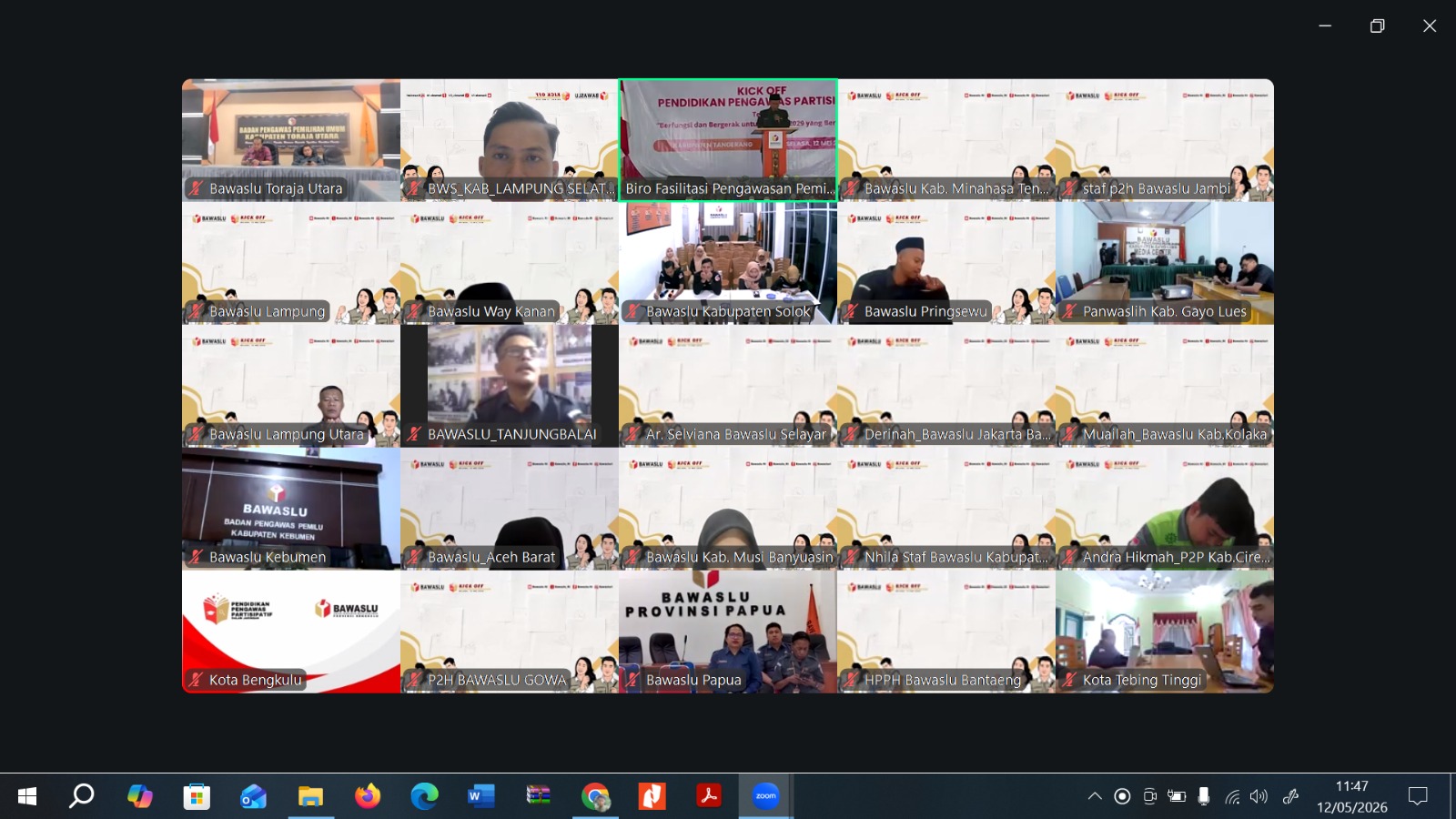
Task: Open the Windows notification center
Action: [1418, 796]
